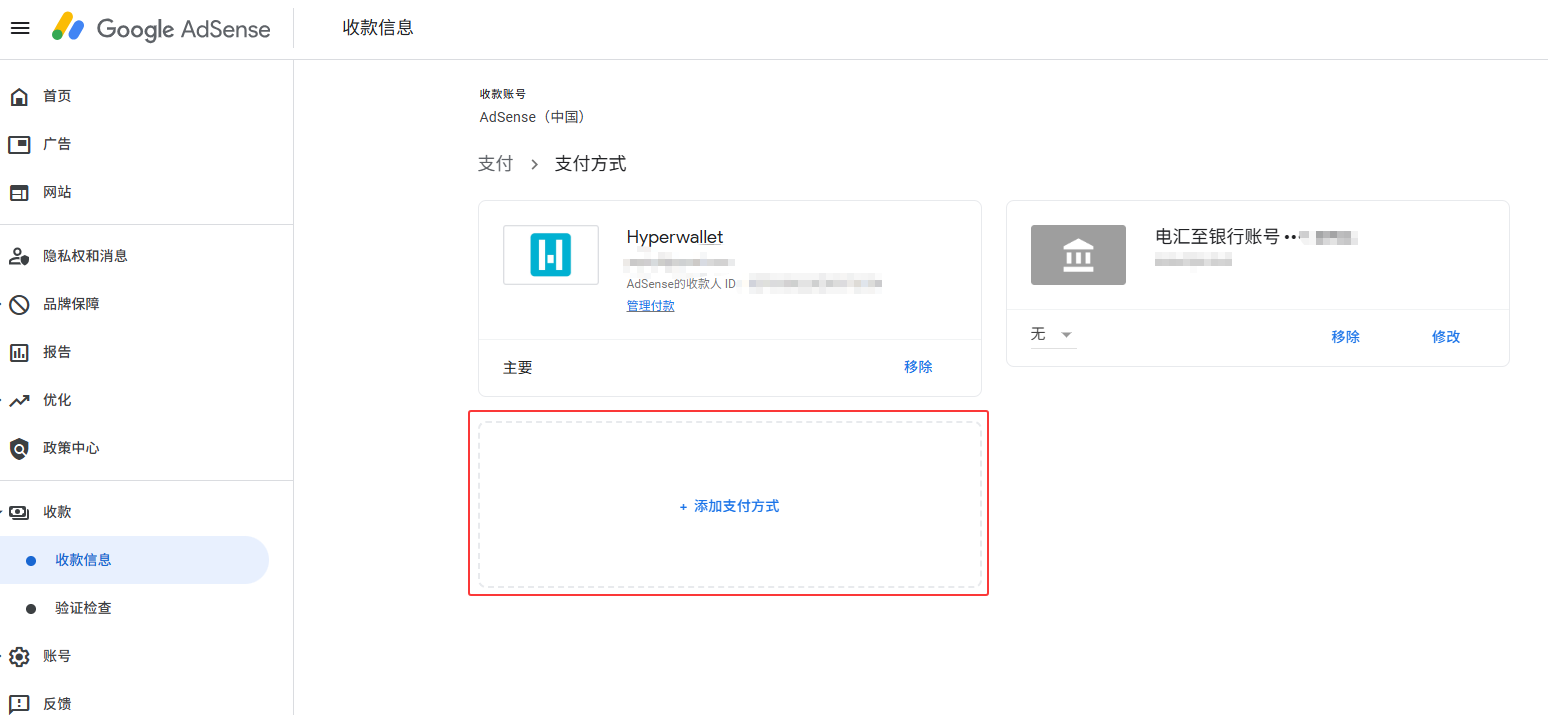Click 移除 on the Hyperwallet card
This screenshot has height=715, width=1548.
pyautogui.click(x=918, y=367)
